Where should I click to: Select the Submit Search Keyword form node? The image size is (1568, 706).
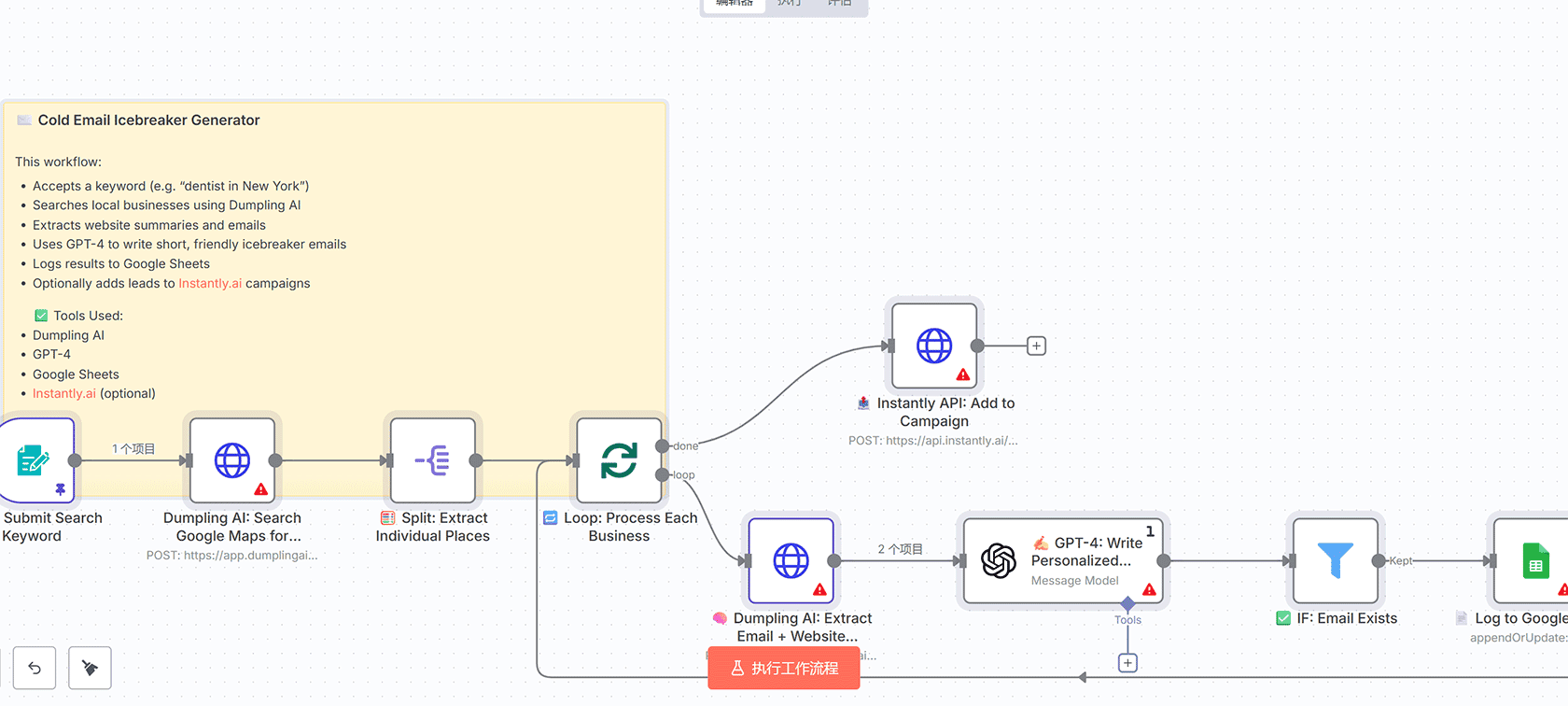(35, 459)
